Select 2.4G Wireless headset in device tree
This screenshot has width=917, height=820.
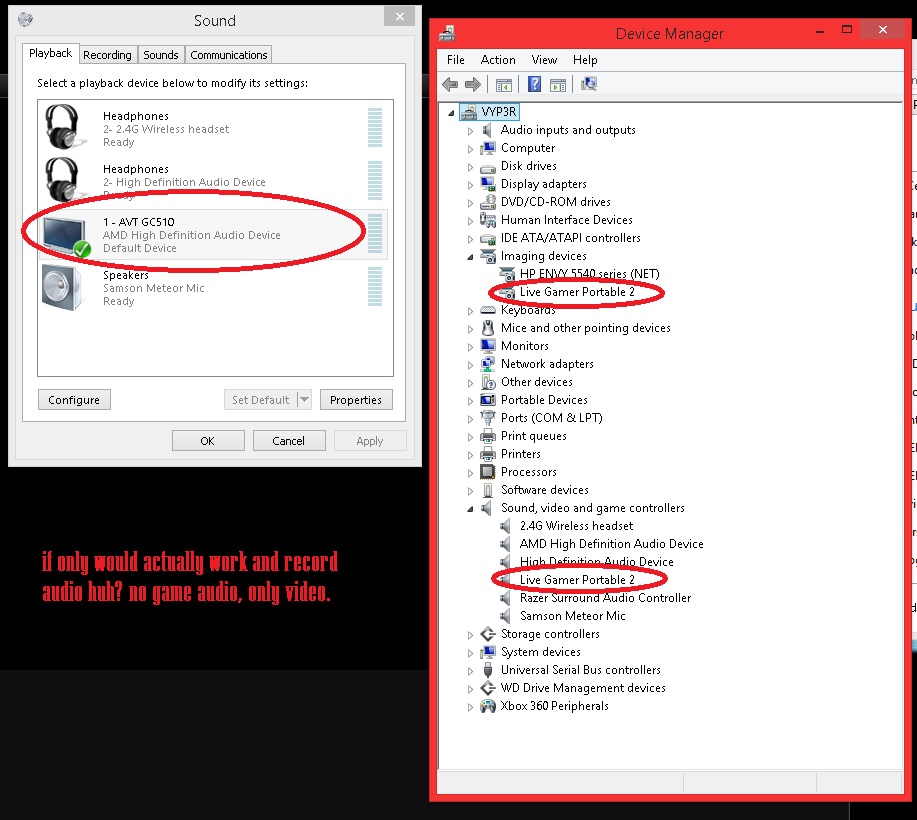click(576, 526)
